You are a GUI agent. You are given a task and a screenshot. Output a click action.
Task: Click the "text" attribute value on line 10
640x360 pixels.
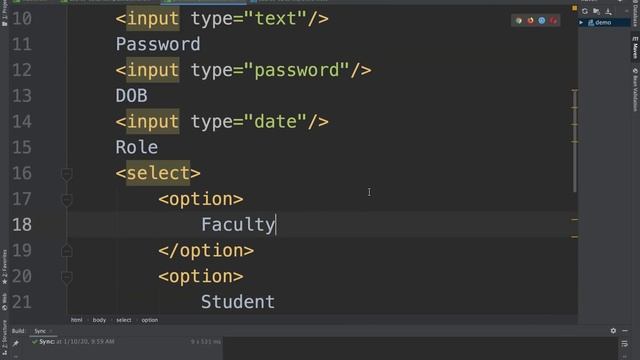(x=275, y=18)
